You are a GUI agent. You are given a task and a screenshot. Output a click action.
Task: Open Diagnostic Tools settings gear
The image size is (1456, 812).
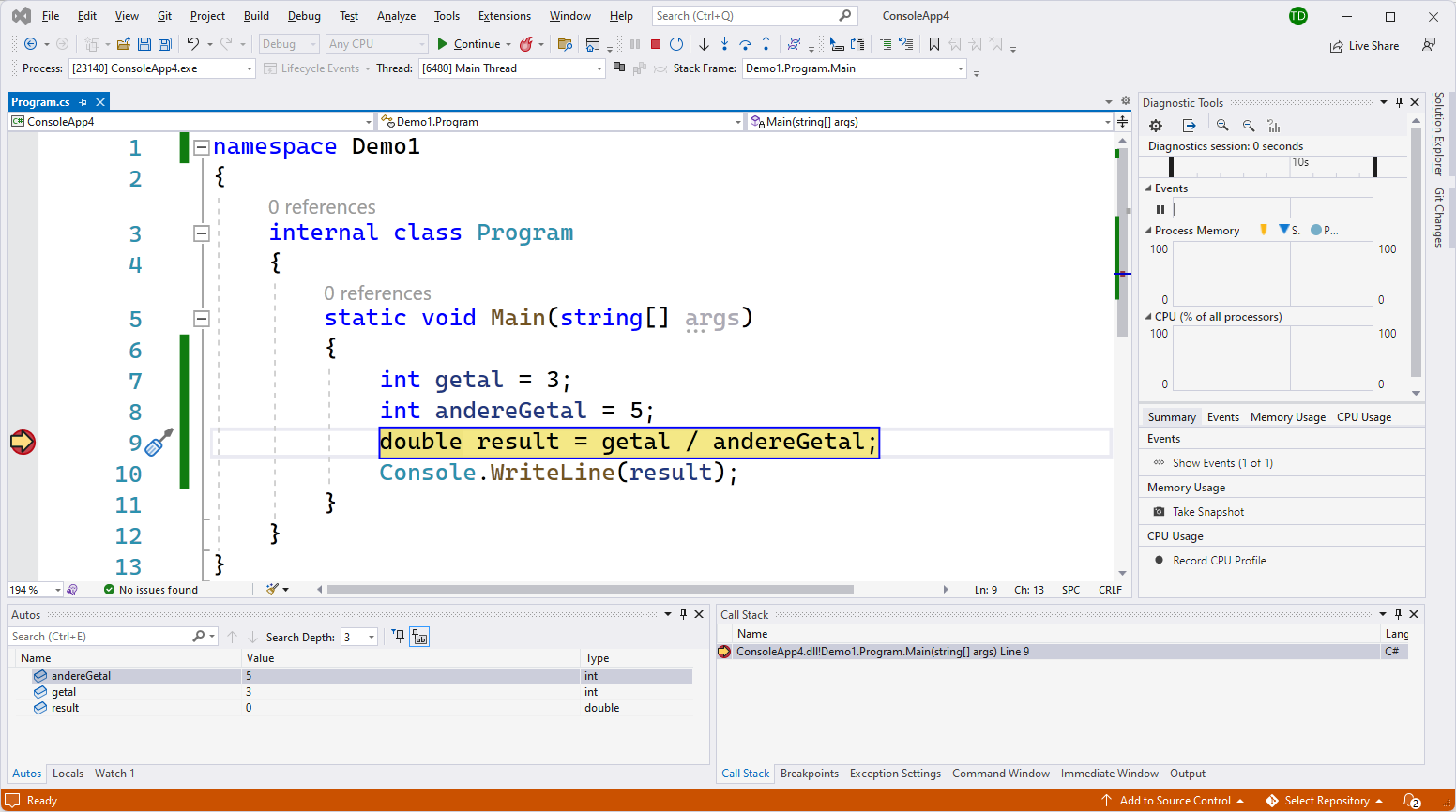point(1156,126)
